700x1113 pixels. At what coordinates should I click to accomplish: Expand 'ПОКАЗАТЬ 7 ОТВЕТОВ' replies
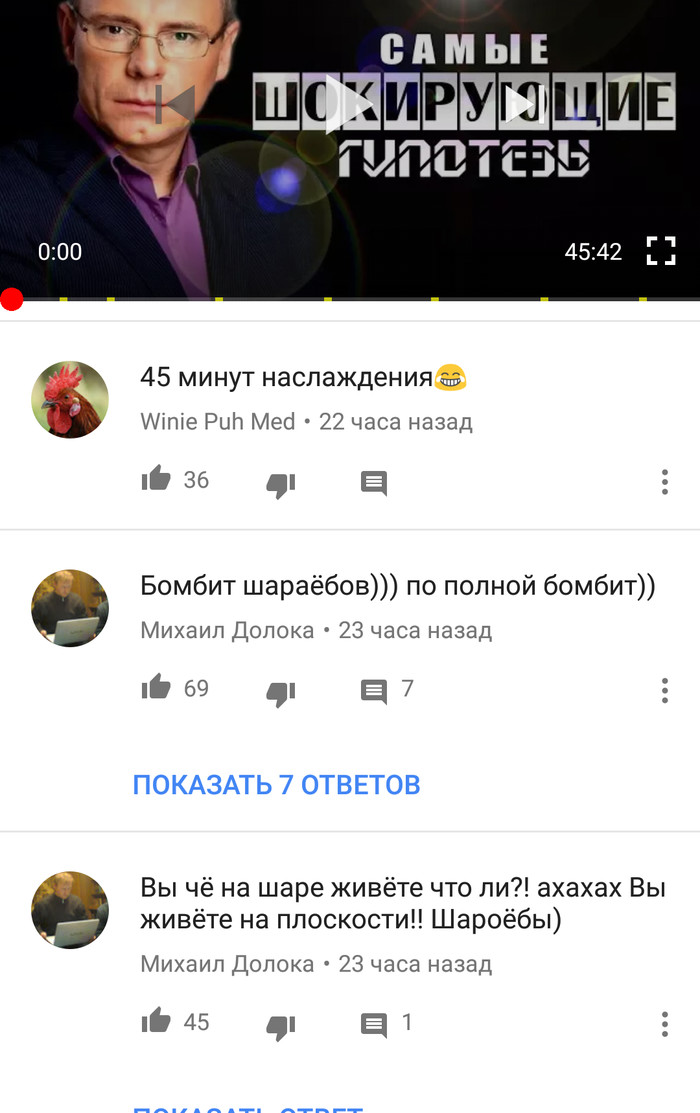(276, 784)
